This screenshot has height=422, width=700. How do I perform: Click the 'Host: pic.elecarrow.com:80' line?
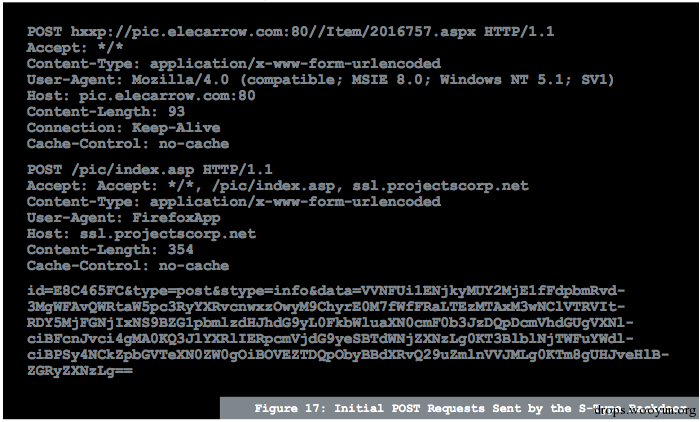pos(141,96)
